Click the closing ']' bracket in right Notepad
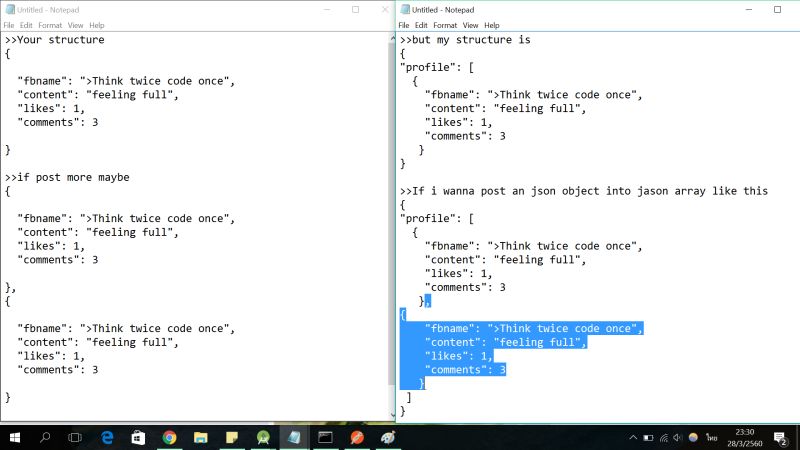The height and width of the screenshot is (450, 800). click(x=409, y=397)
